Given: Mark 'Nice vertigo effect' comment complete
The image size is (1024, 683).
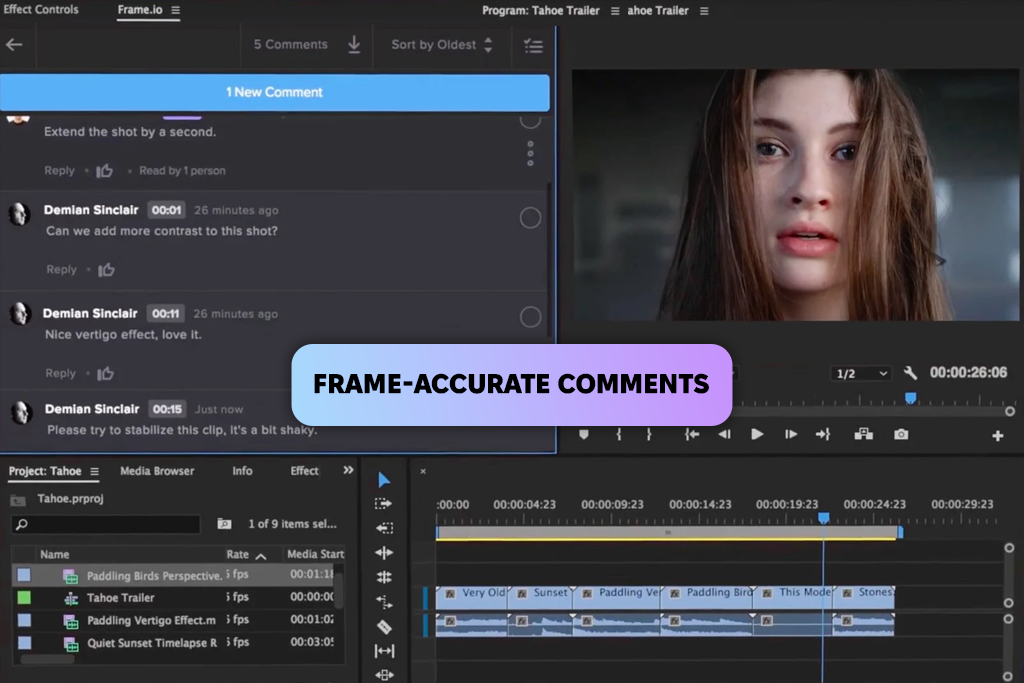Looking at the screenshot, I should coord(530,317).
